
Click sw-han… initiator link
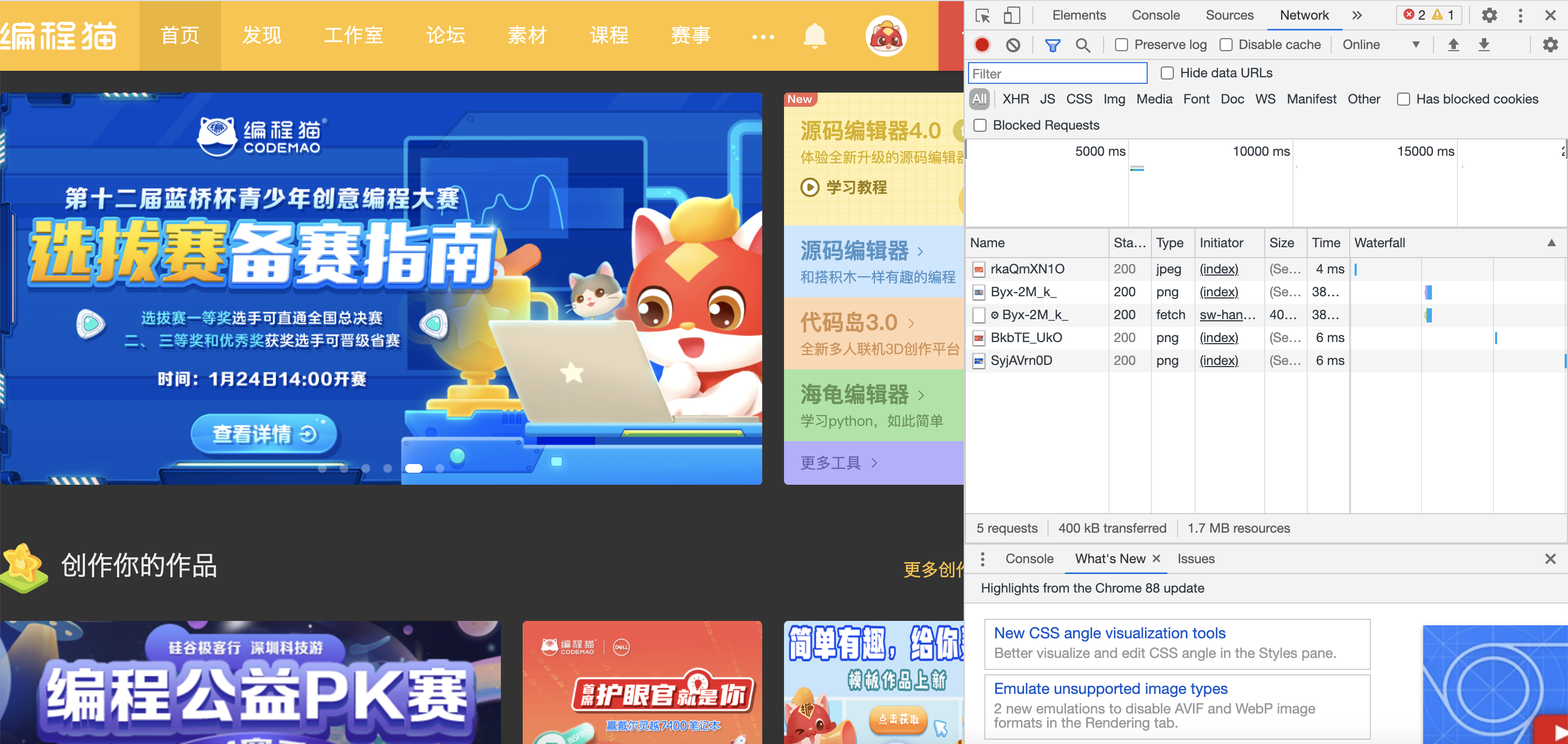[1227, 315]
